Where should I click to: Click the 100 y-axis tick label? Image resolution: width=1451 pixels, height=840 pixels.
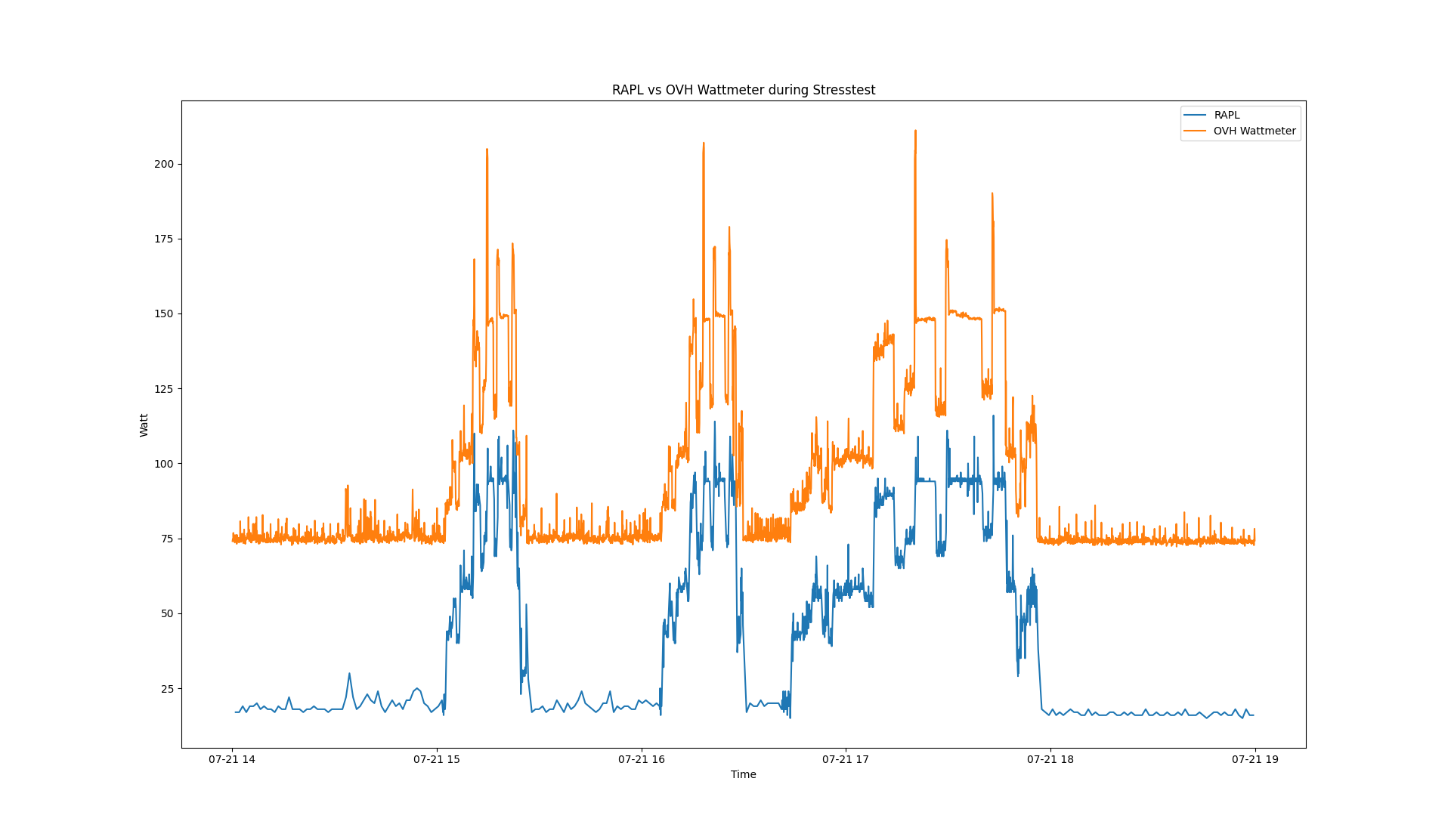163,464
